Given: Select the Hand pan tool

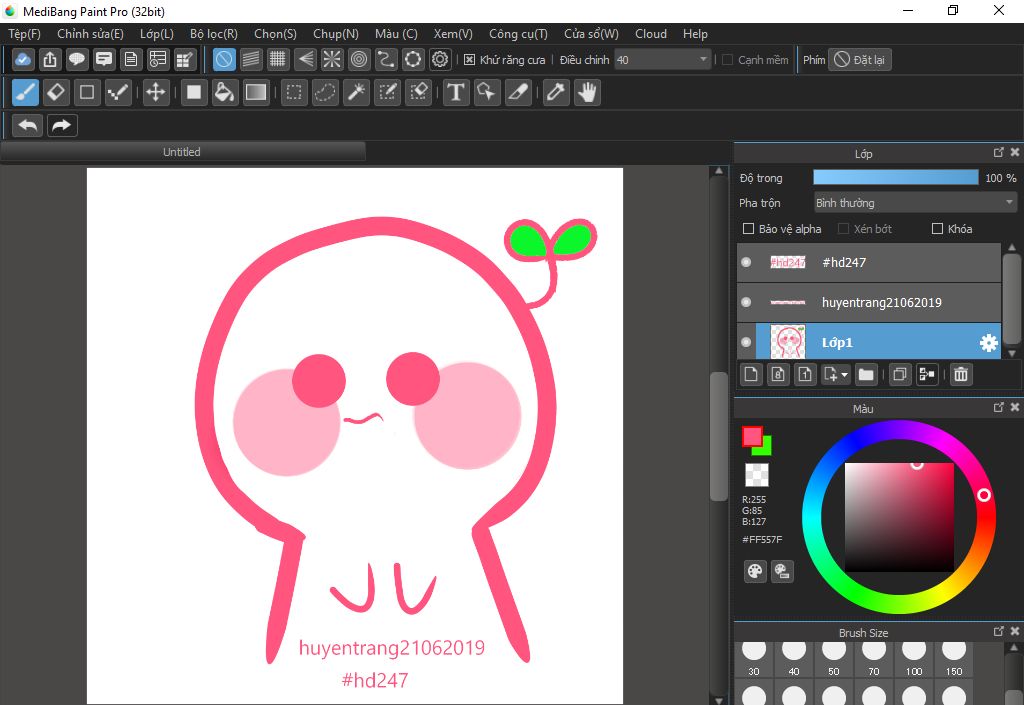Looking at the screenshot, I should click(x=587, y=93).
